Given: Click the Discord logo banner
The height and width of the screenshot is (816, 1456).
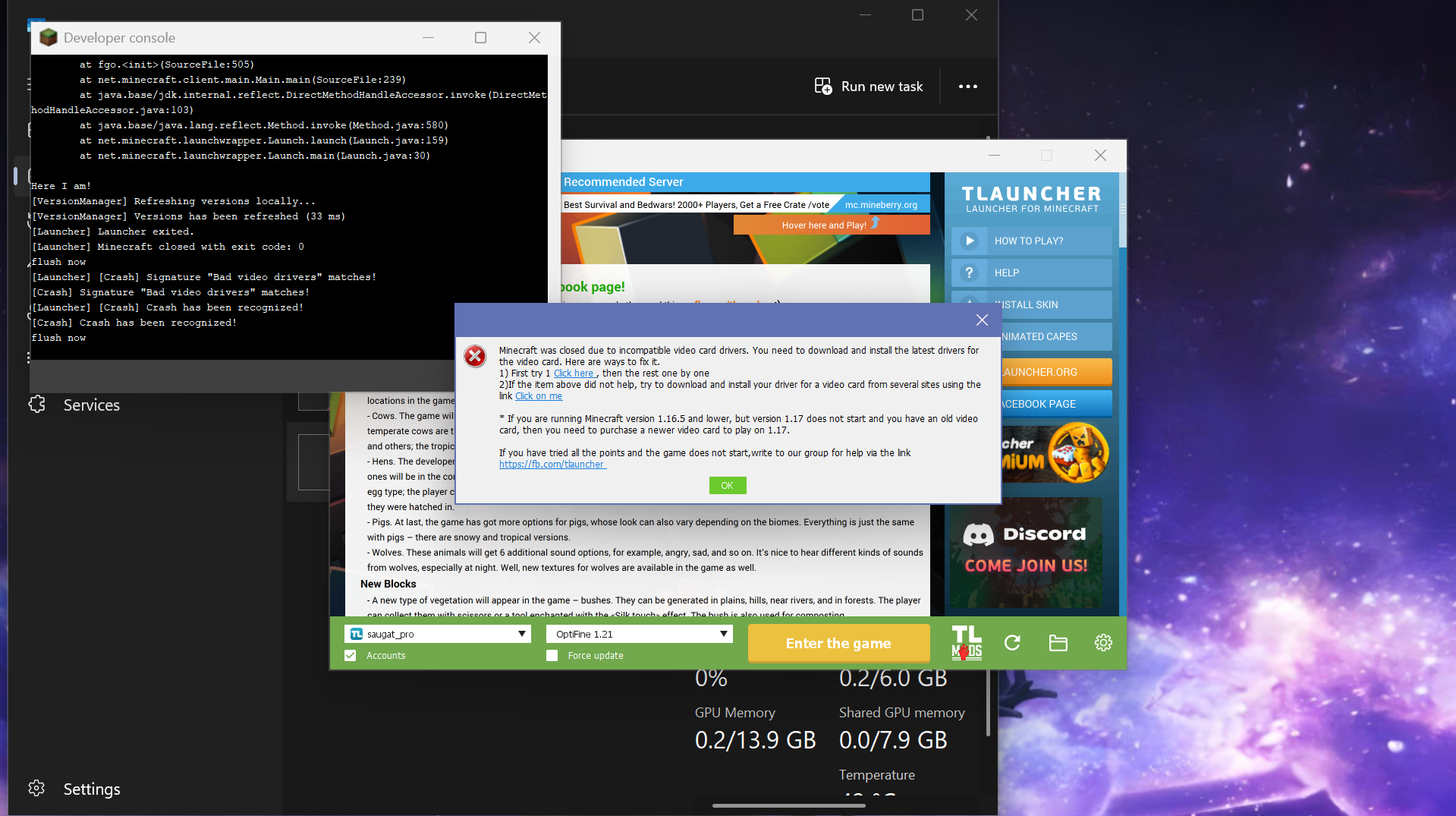Looking at the screenshot, I should point(1026,552).
